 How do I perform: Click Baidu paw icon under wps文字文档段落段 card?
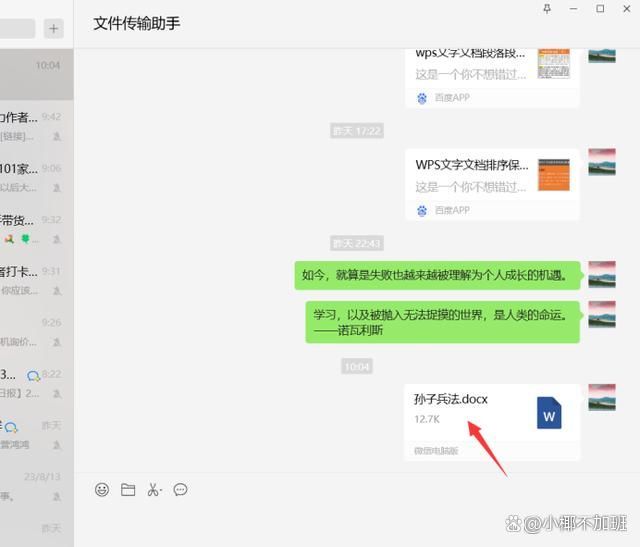422,98
